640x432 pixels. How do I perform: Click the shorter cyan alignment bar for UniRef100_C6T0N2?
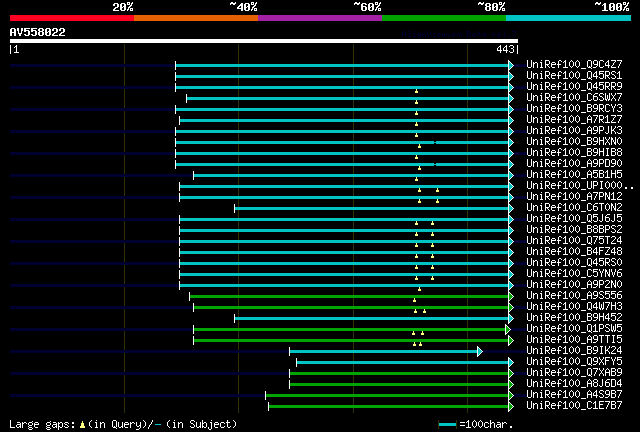click(x=371, y=209)
